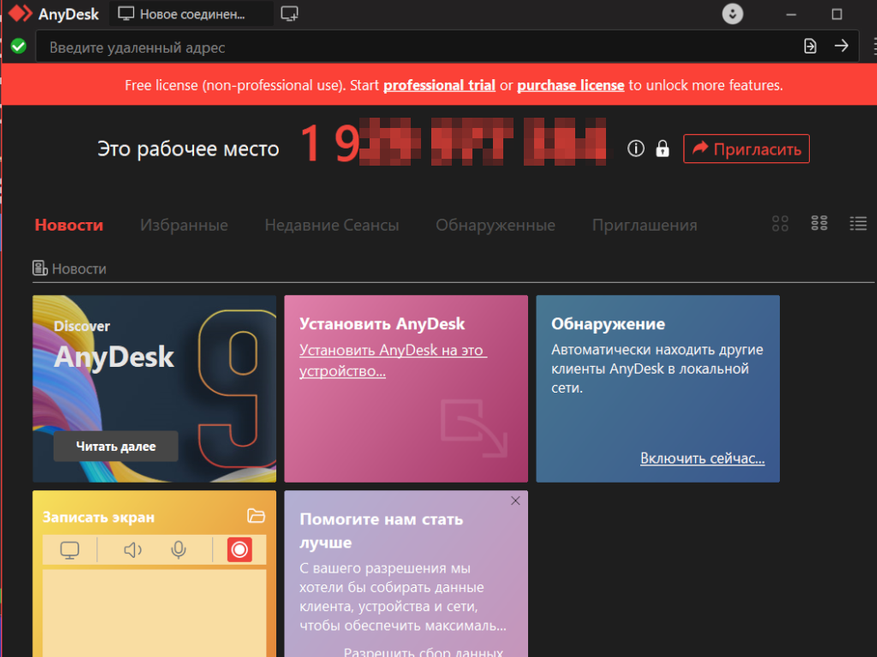The image size is (877, 657).
Task: Start recording with the red record button
Action: point(239,550)
